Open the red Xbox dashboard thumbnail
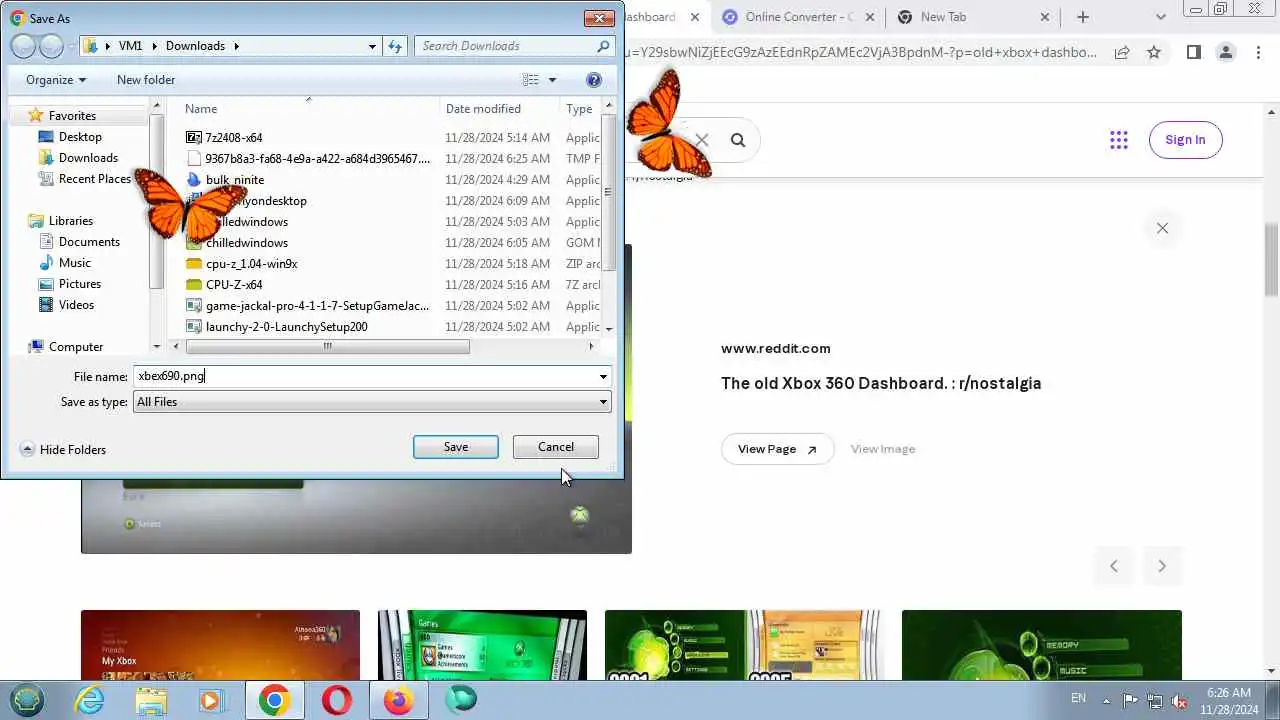Image resolution: width=1280 pixels, height=720 pixels. coord(220,645)
